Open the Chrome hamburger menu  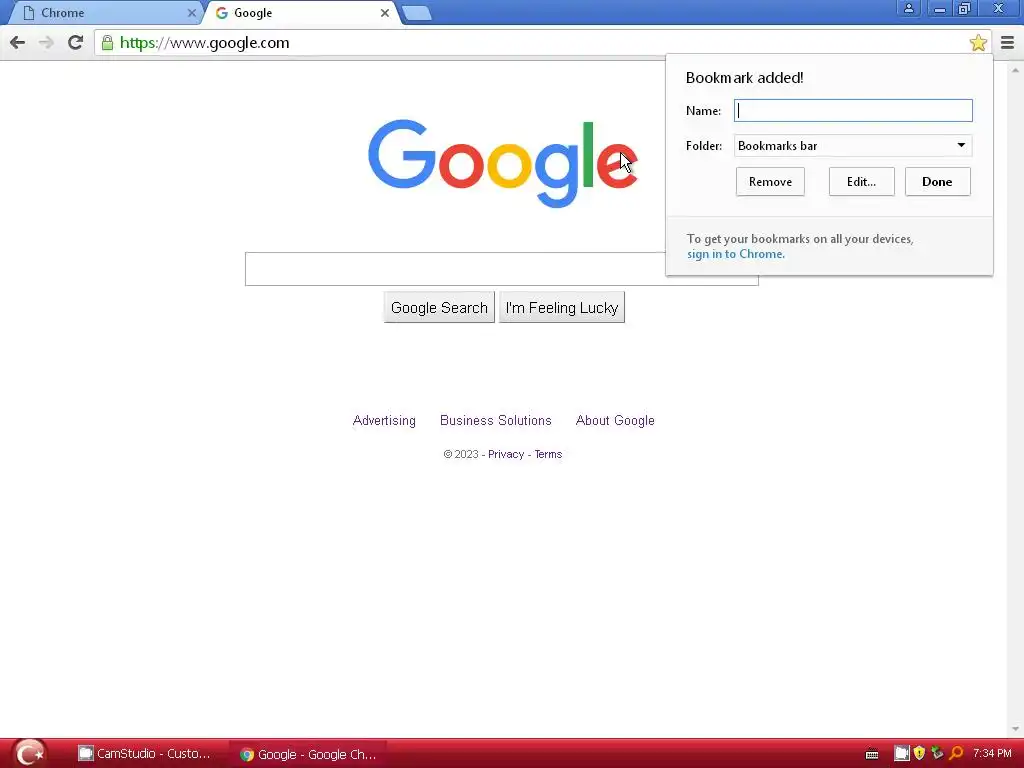point(1008,43)
